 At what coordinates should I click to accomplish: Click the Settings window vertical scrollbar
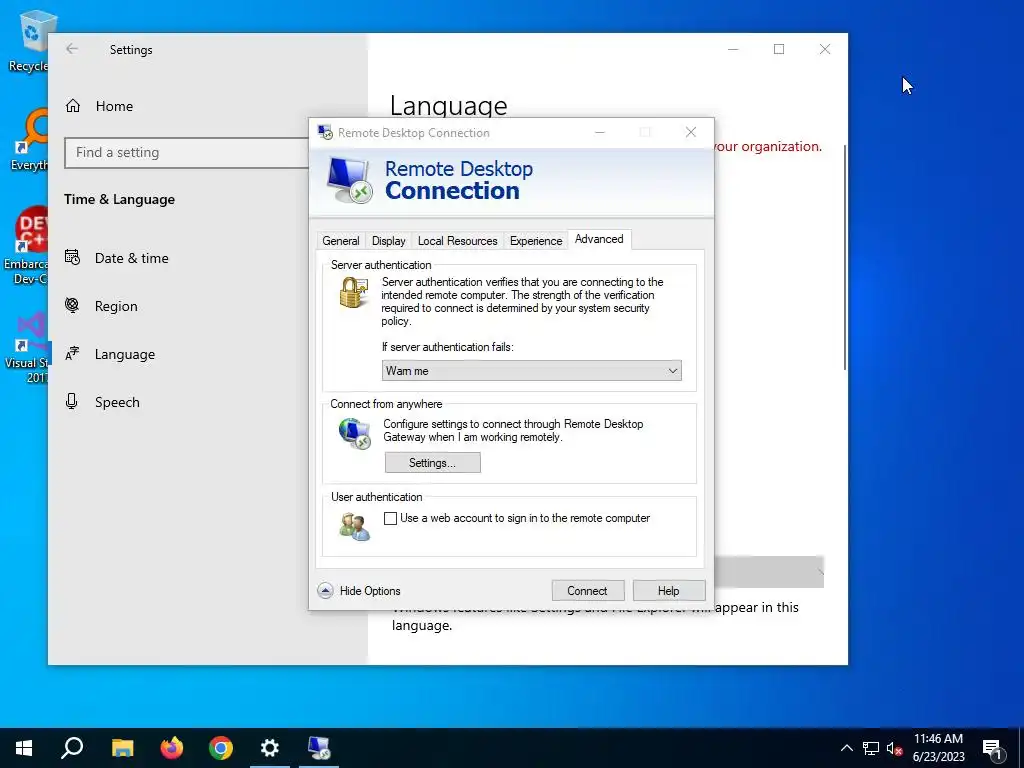coord(844,257)
